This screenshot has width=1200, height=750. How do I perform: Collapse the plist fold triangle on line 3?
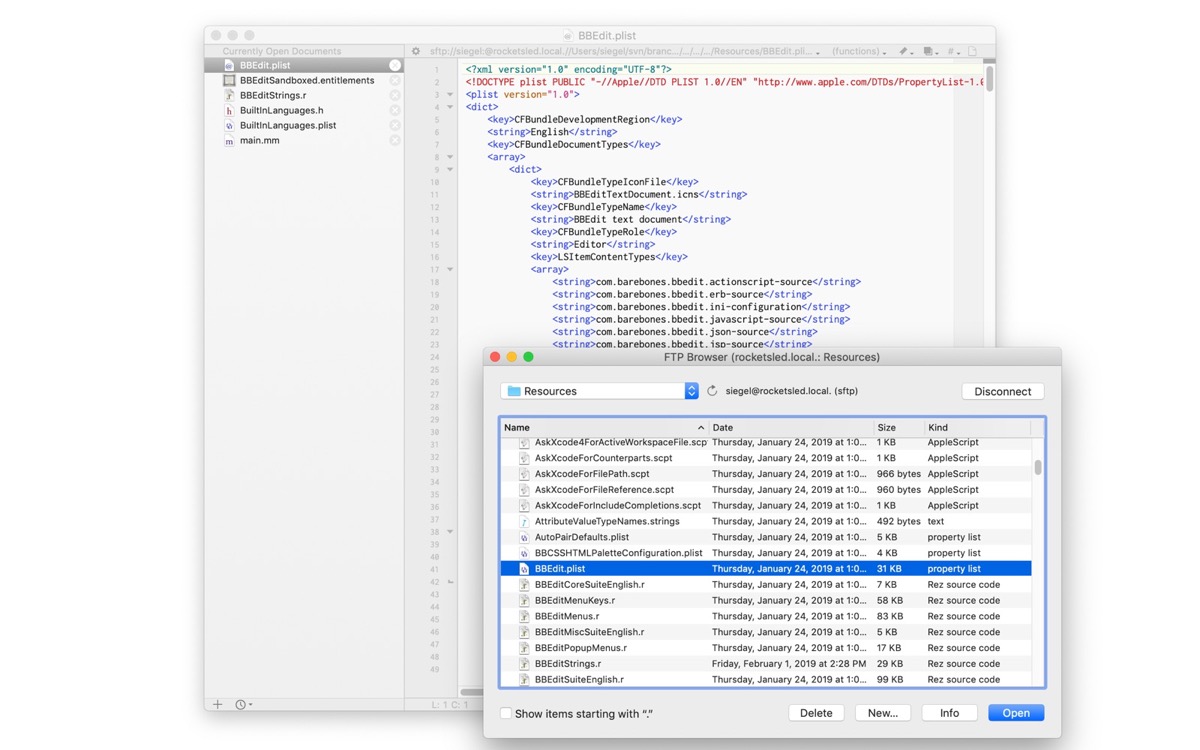tap(450, 95)
